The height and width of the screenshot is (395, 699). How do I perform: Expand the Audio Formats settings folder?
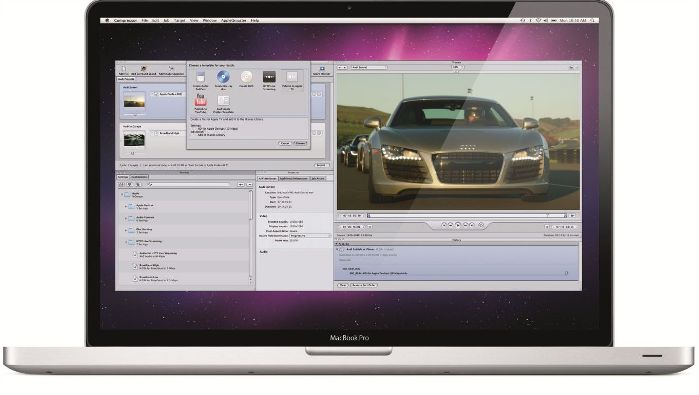point(125,218)
